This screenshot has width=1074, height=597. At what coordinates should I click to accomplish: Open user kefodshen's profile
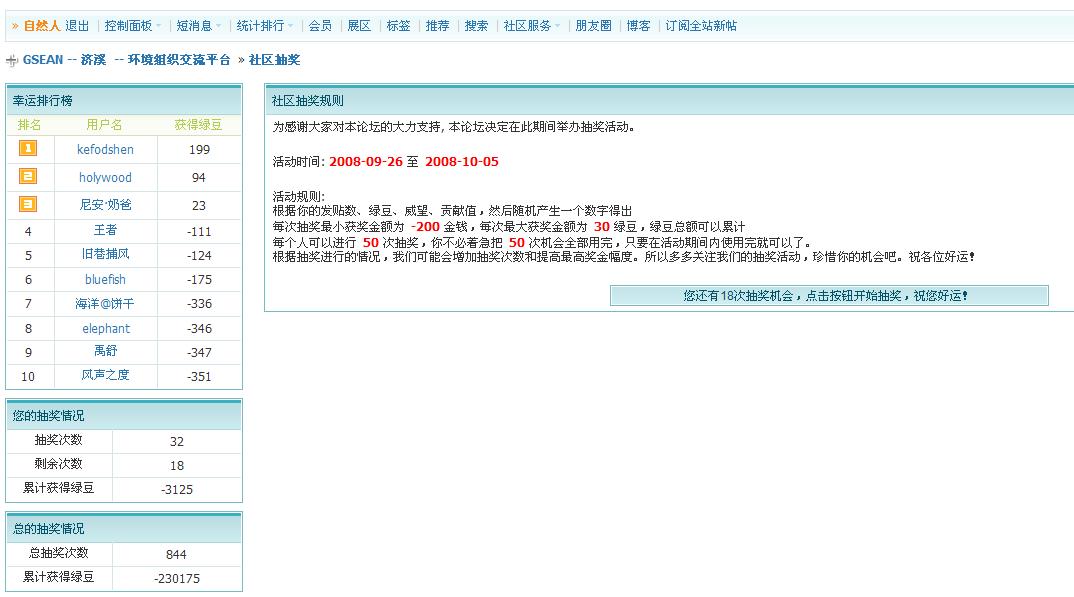pyautogui.click(x=105, y=149)
